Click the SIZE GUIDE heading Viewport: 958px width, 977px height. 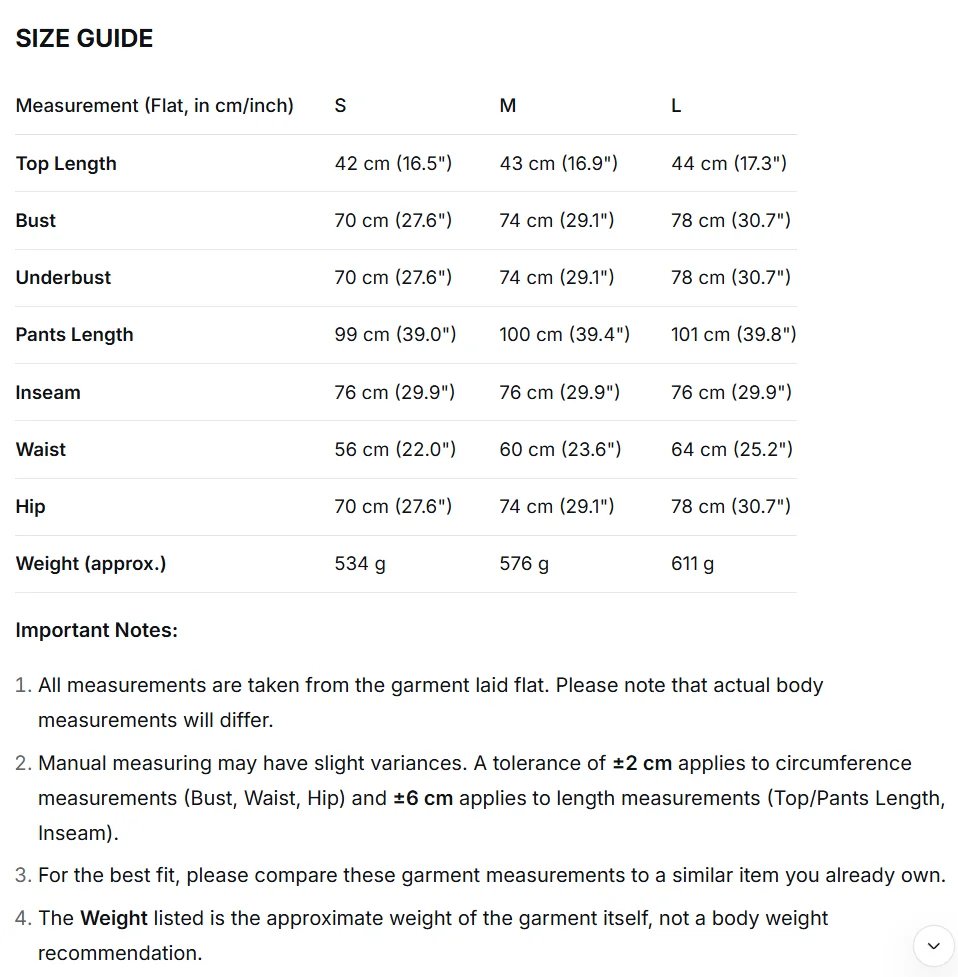pos(84,39)
